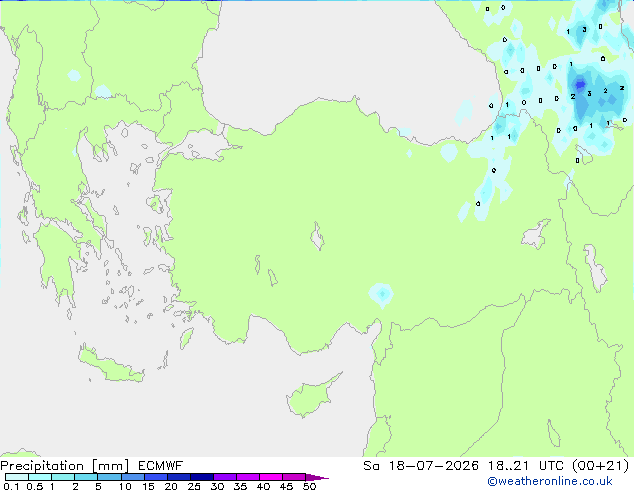Image resolution: width=634 pixels, height=490 pixels.
Task: Click the '25' legend scale label
Action: click(194, 486)
